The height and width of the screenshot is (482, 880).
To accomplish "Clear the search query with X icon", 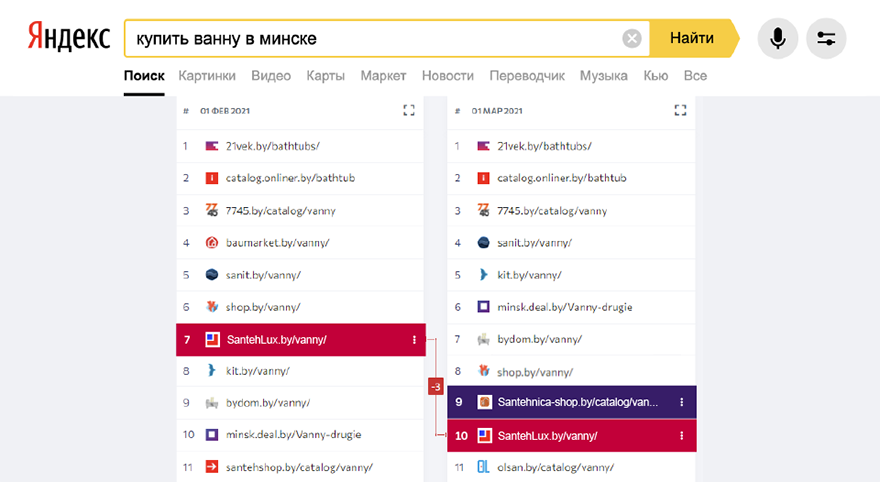I will click(x=632, y=39).
